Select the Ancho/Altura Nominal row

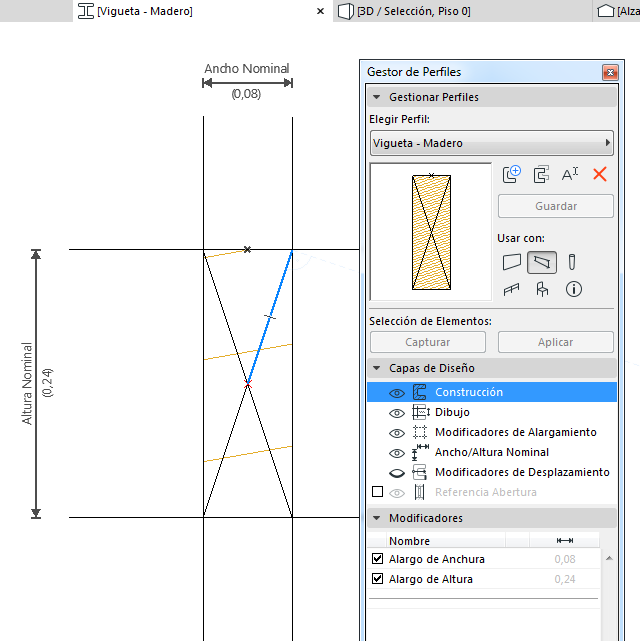pyautogui.click(x=492, y=452)
